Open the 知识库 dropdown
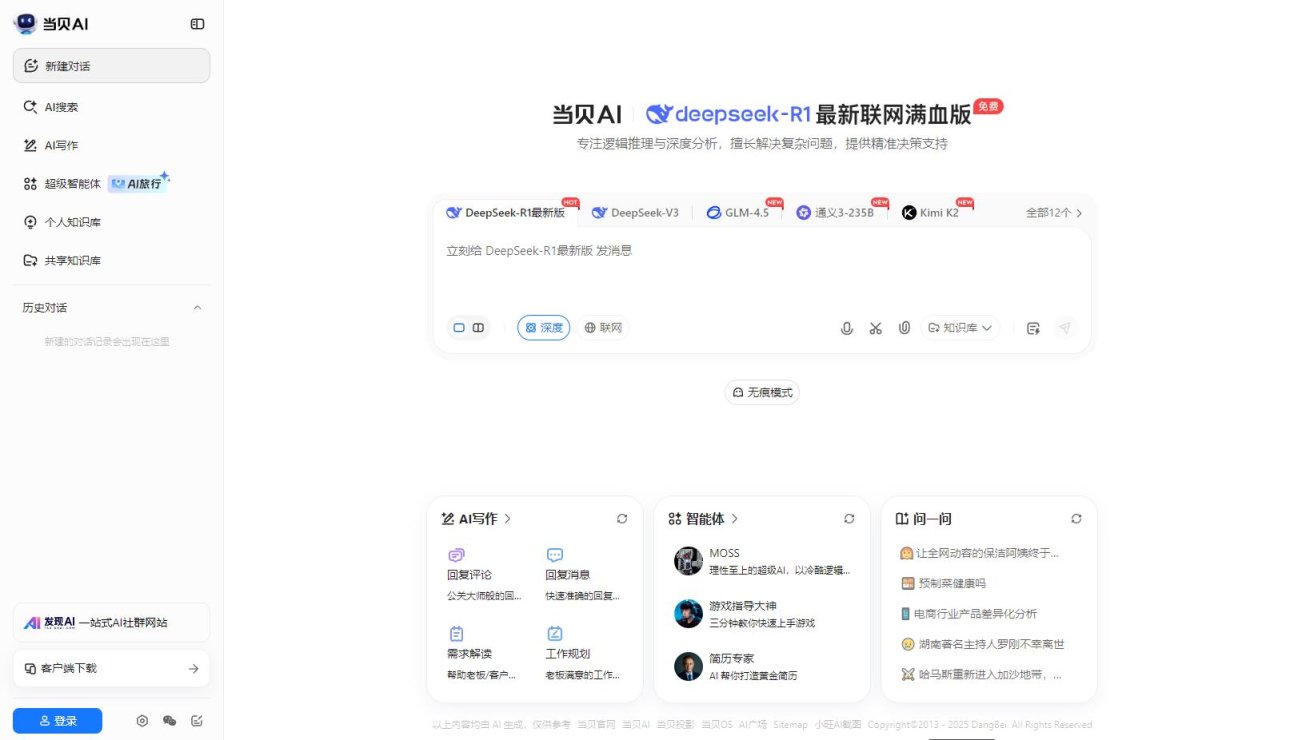This screenshot has height=740, width=1302. (960, 328)
